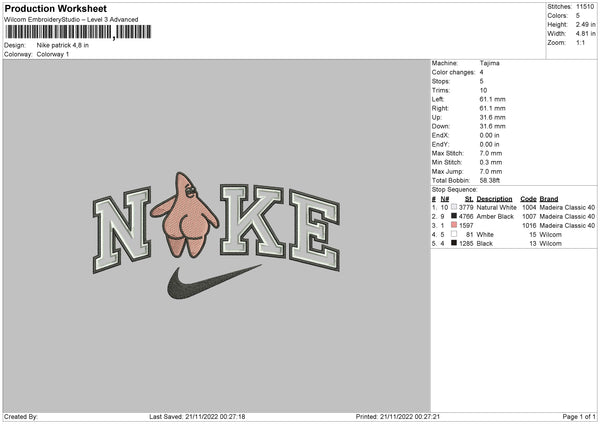Click the Black Wilcom color swatch
Screen dimensions: 600x424
454,243
